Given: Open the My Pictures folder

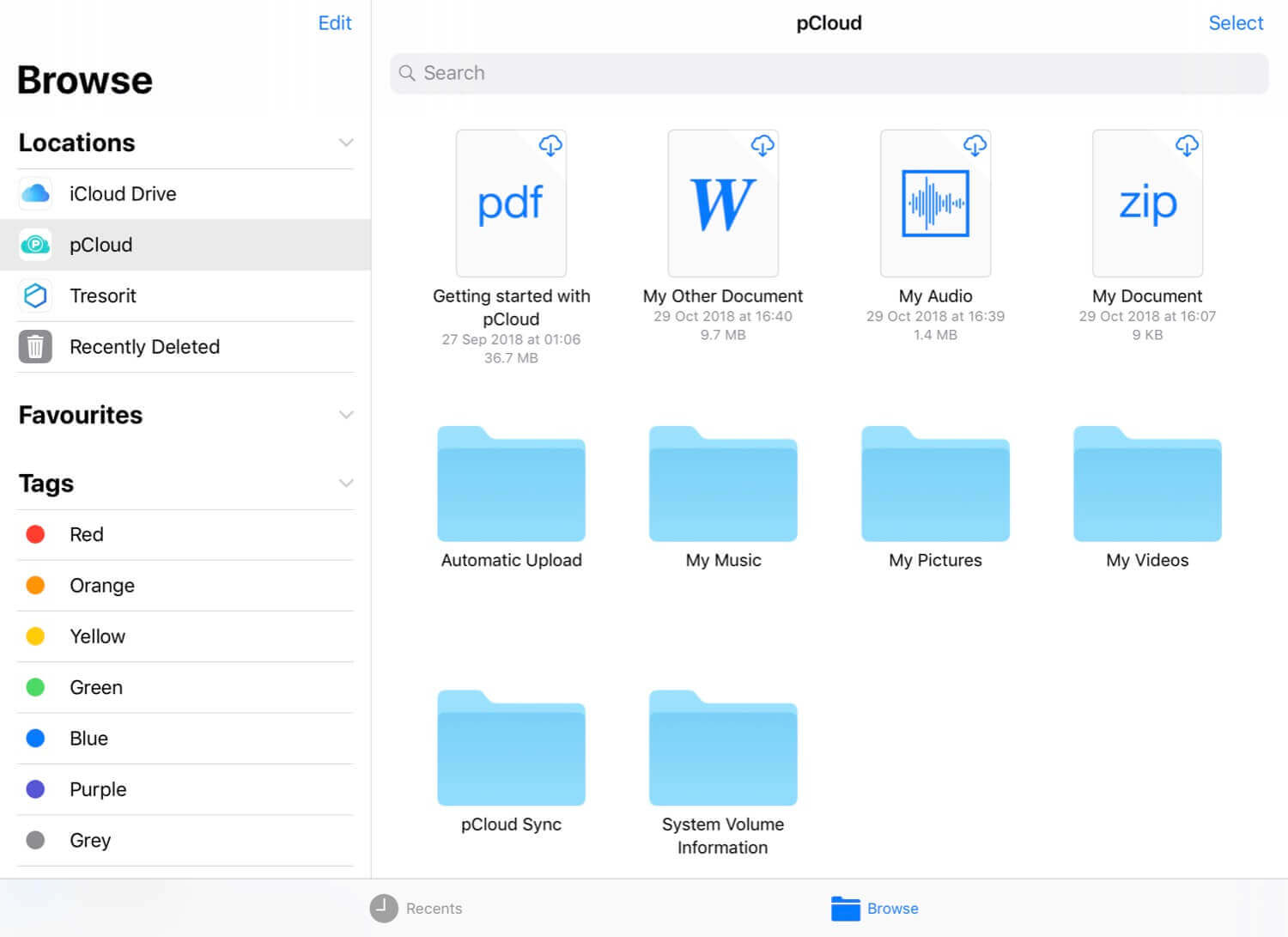Looking at the screenshot, I should tap(935, 485).
